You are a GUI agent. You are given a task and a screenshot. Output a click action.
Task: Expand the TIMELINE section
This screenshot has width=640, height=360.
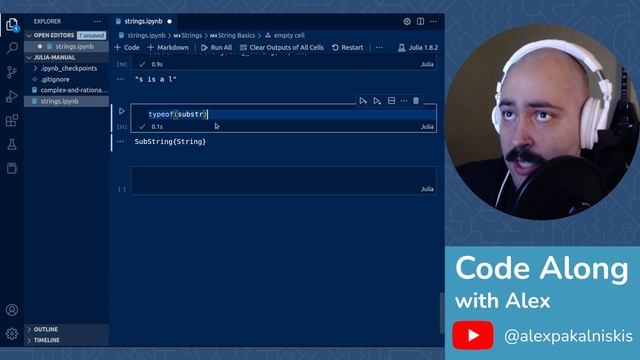pos(46,340)
